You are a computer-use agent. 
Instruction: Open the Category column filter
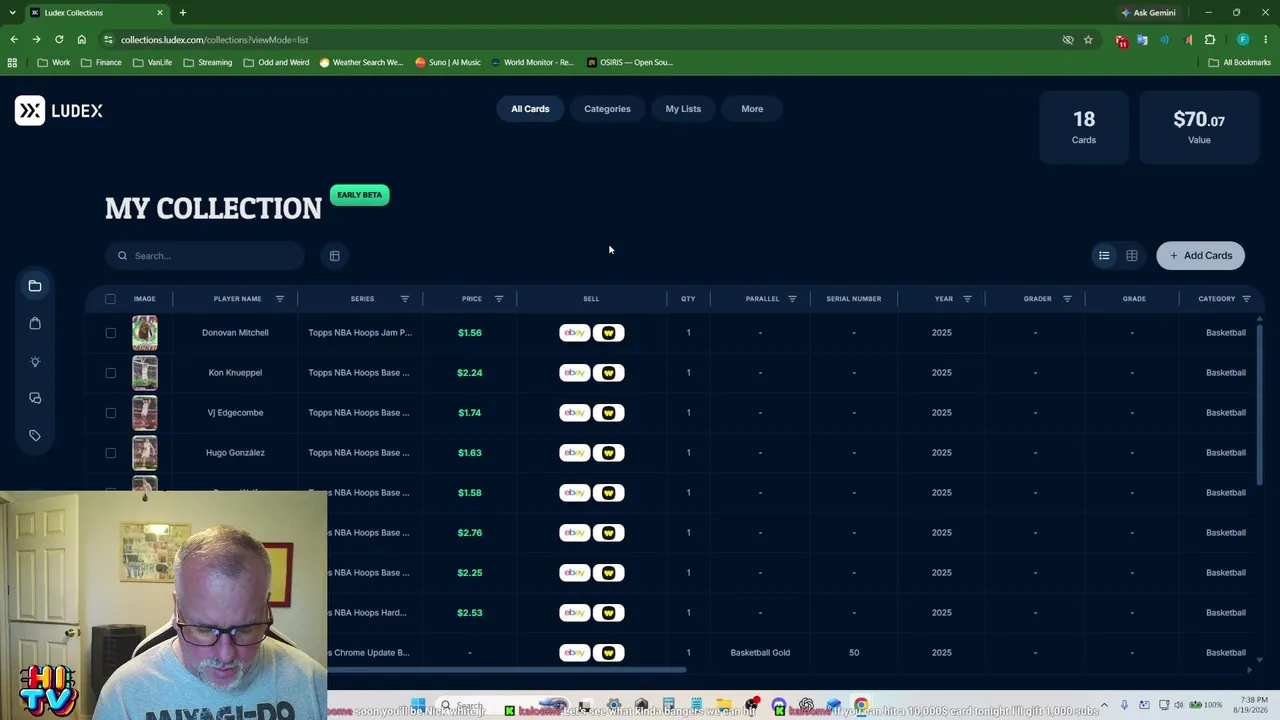coord(1246,299)
